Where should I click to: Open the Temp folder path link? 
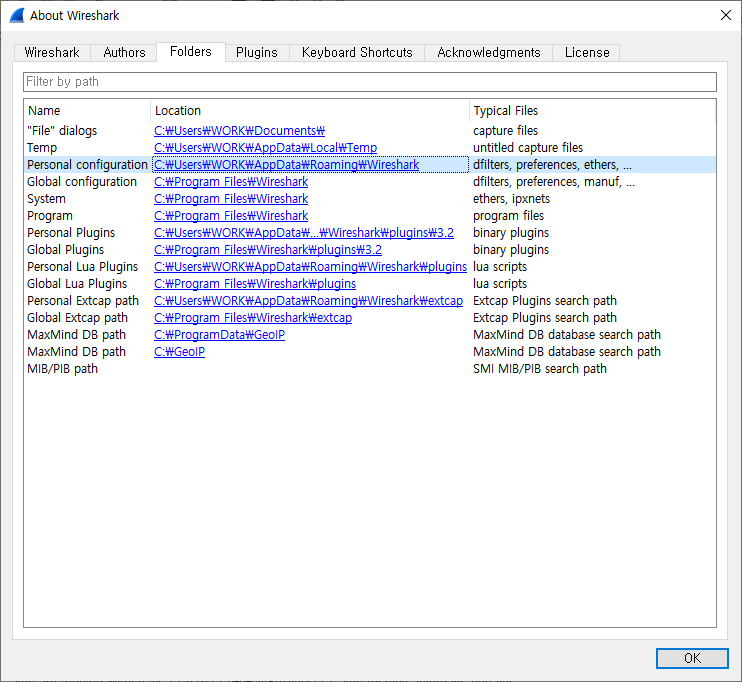point(265,148)
